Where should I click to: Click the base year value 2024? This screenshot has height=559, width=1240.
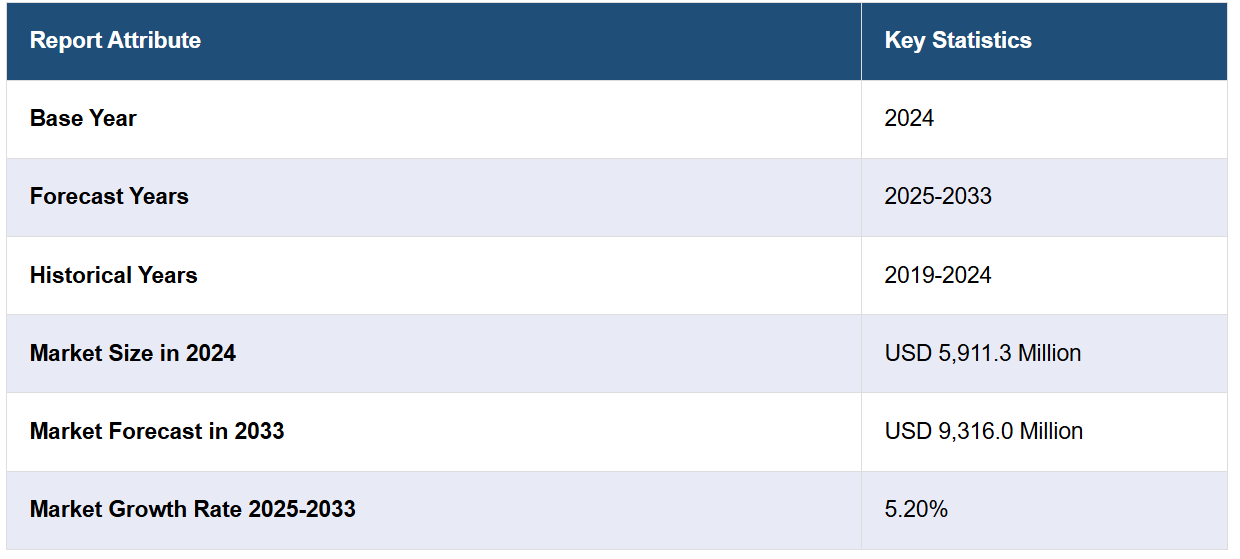pyautogui.click(x=909, y=118)
